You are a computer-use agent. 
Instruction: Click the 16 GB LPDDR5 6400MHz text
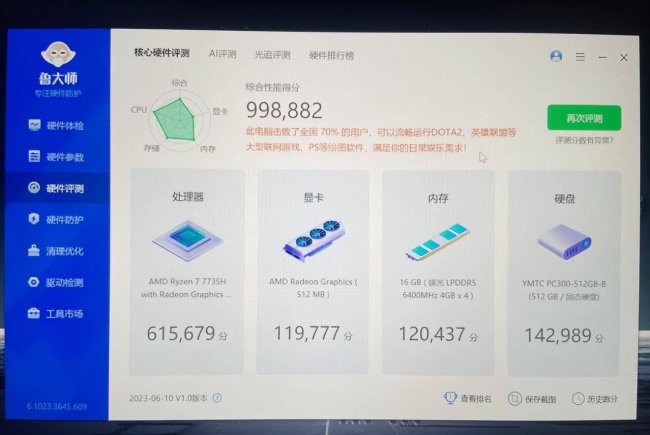point(438,289)
